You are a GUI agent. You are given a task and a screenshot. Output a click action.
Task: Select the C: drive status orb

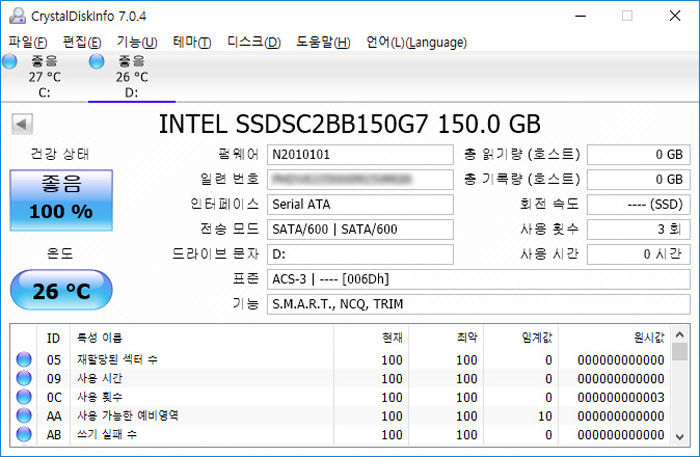pos(9,61)
